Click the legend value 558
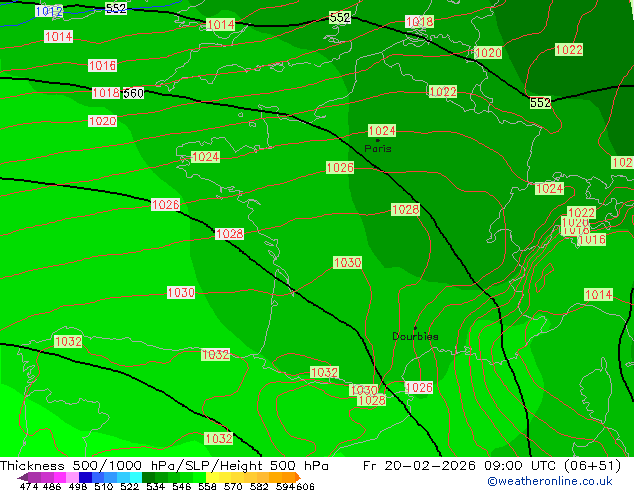The width and height of the screenshot is (634, 490). pos(207,486)
